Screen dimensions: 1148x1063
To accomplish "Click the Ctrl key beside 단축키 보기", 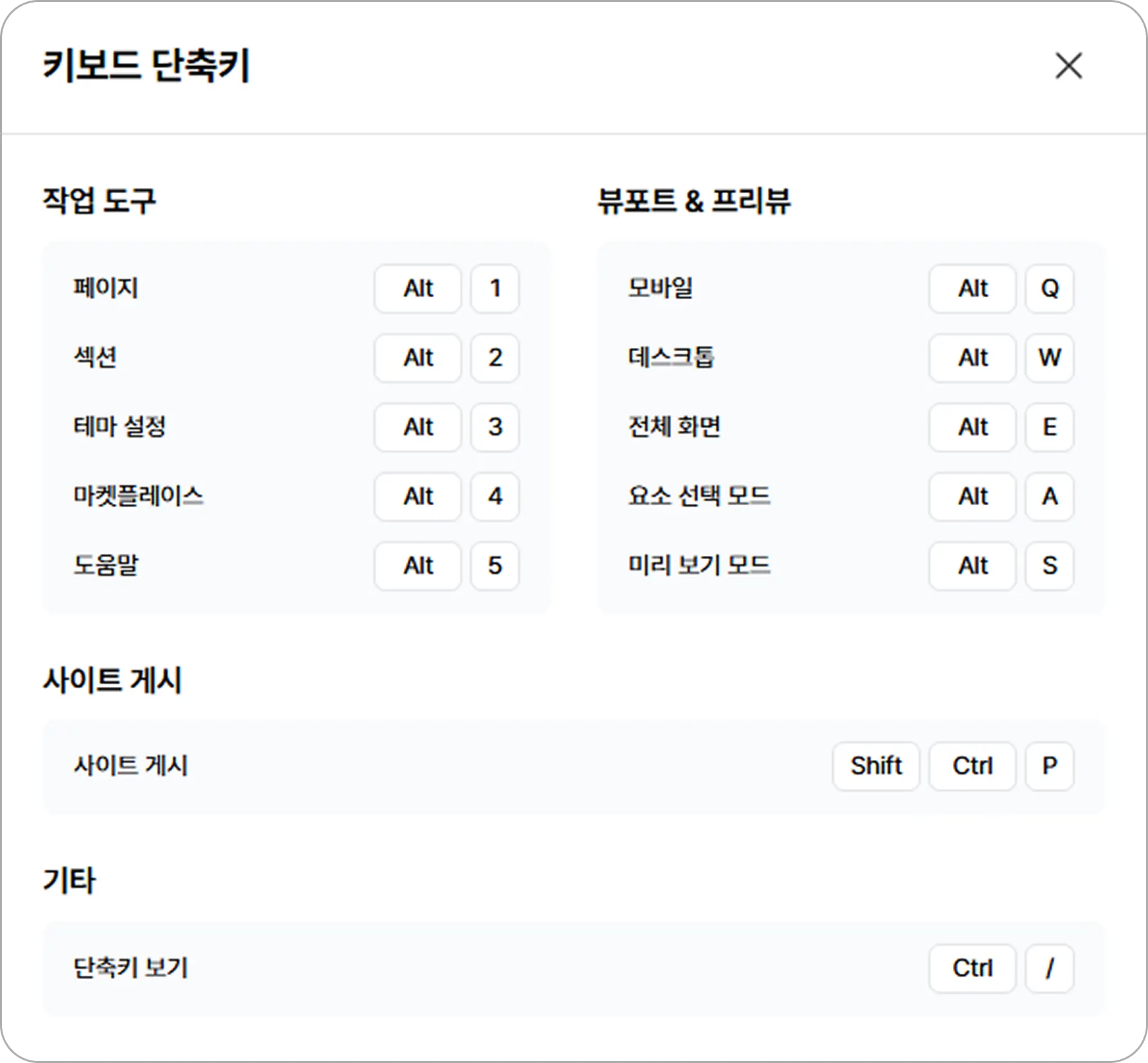I will (972, 969).
